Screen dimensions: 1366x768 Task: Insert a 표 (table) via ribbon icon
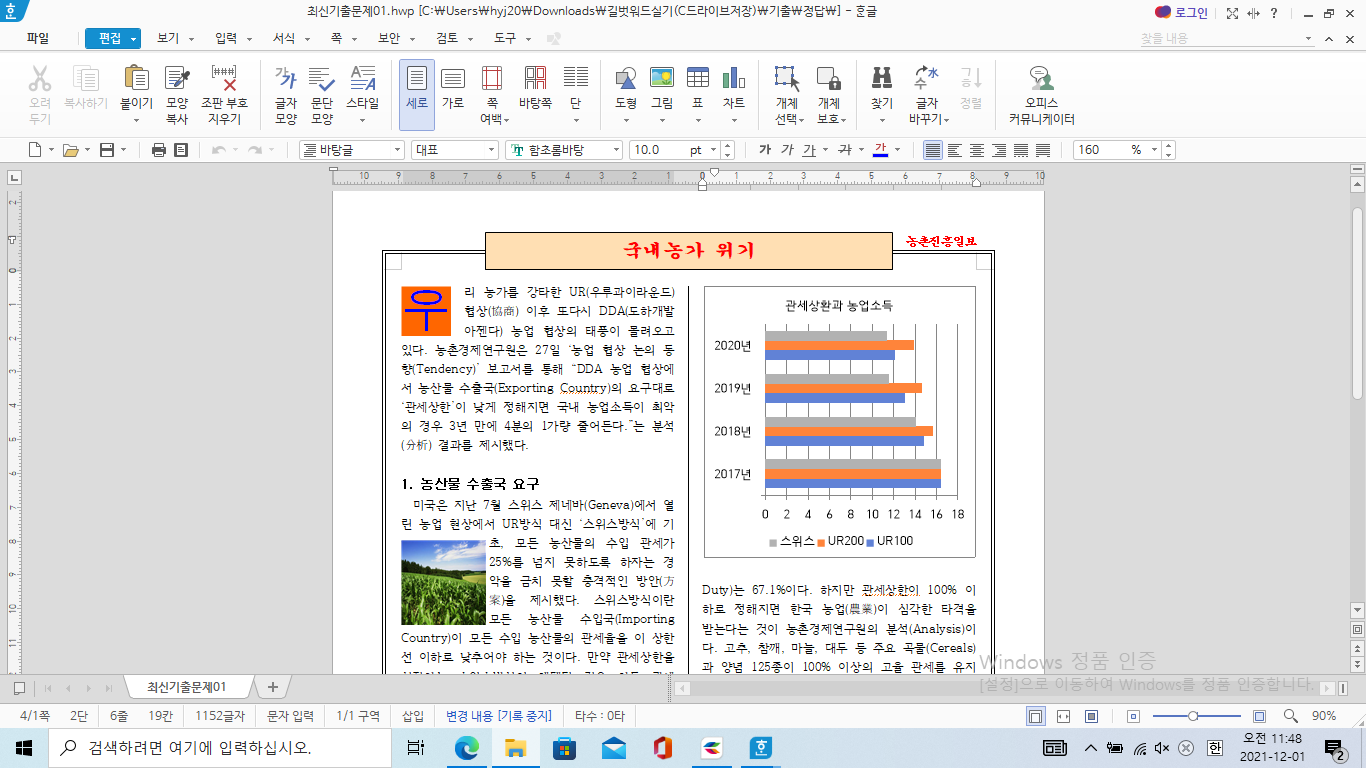tap(698, 79)
